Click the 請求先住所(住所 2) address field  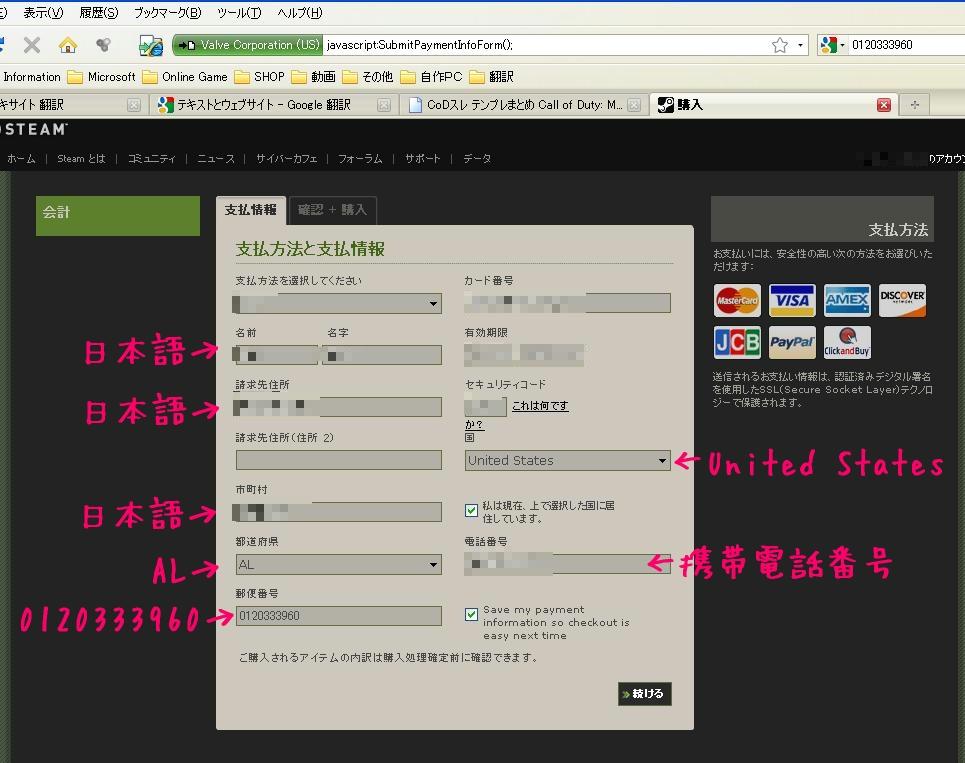(338, 460)
